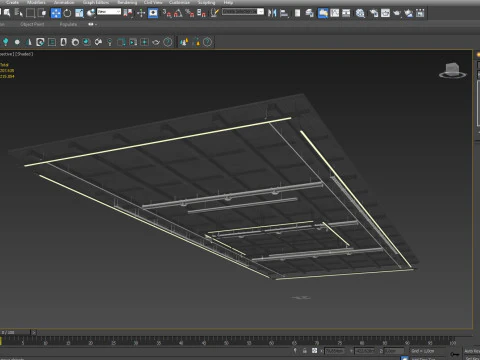Toggle the Scene Explorer icon
Image resolution: width=480 pixels, height=360 pixels.
(297, 13)
